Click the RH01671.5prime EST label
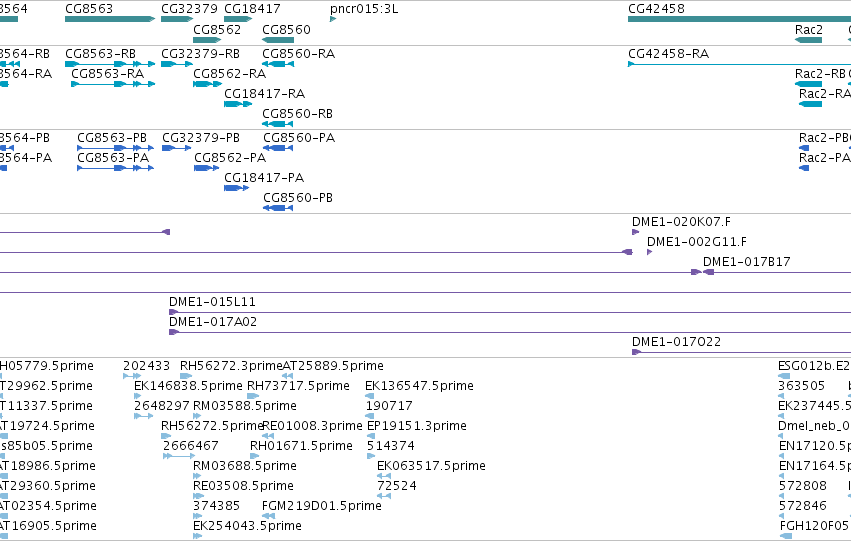The image size is (851, 541). coord(301,447)
